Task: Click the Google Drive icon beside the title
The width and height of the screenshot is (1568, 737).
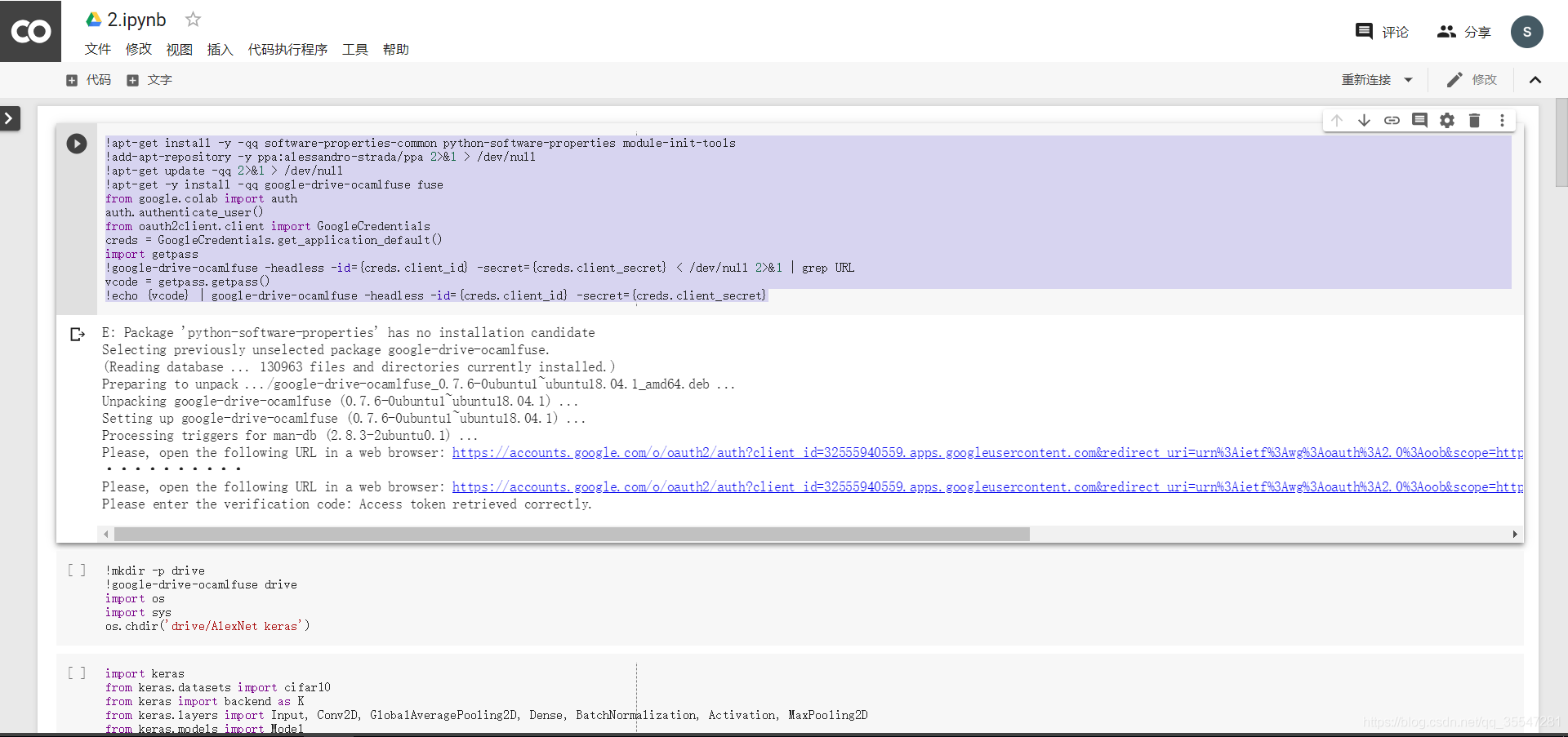Action: pyautogui.click(x=94, y=19)
